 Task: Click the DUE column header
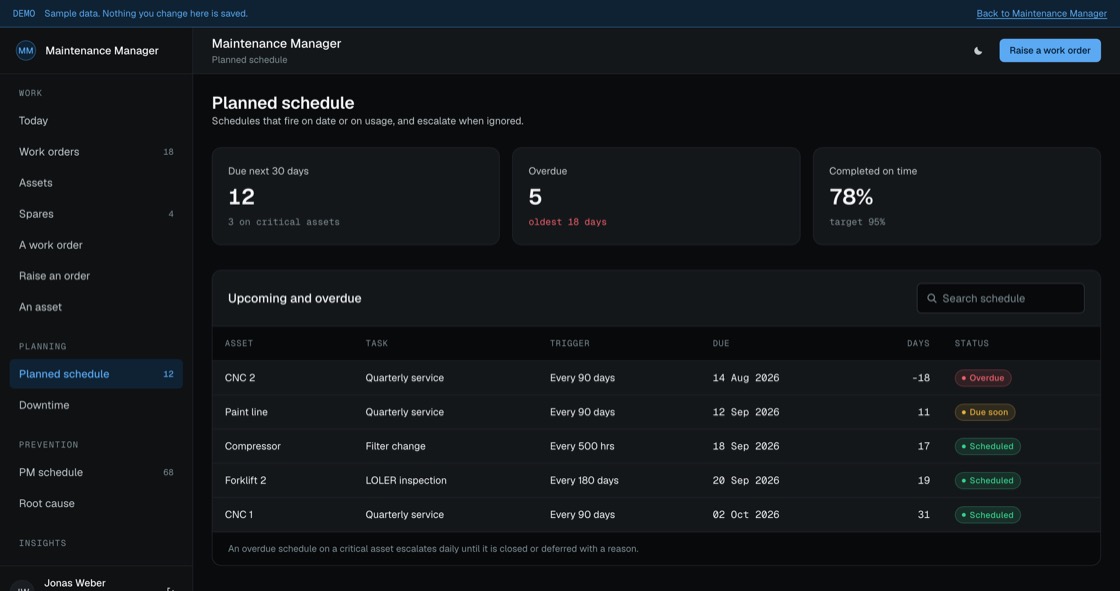coord(721,344)
